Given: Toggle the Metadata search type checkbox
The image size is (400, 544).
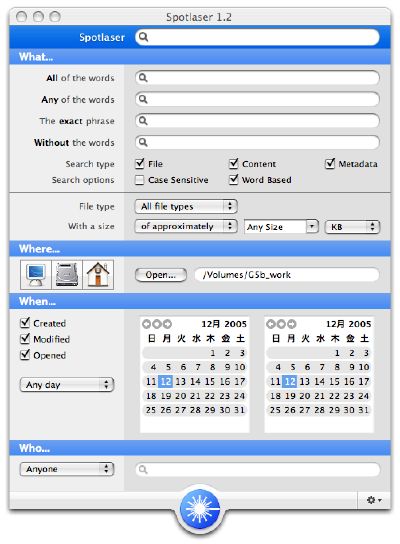Looking at the screenshot, I should pyautogui.click(x=330, y=163).
